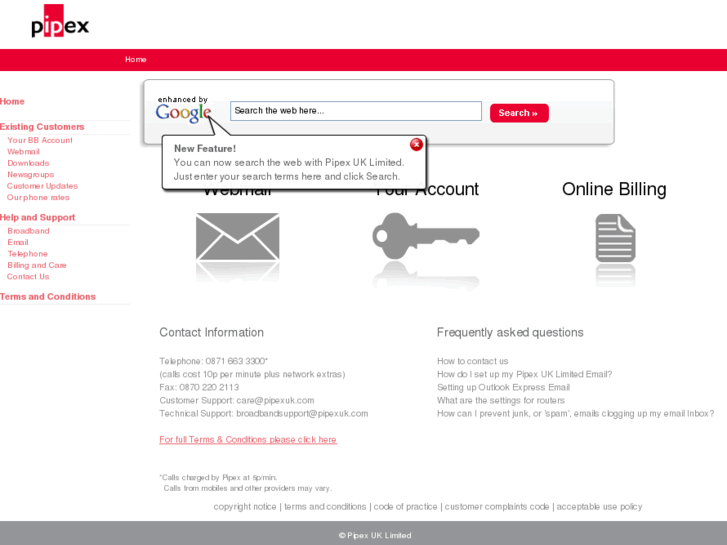Open the Newsgroups link

[31, 175]
